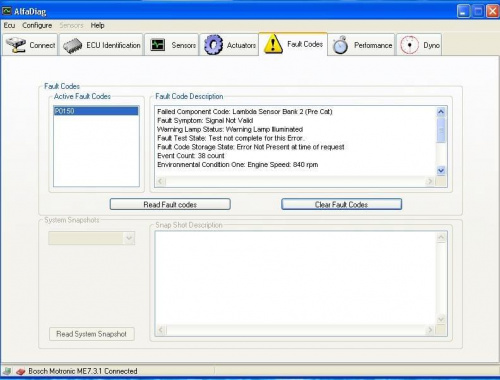The width and height of the screenshot is (500, 380).
Task: Click the red connector status bar icon
Action: [x=21, y=371]
